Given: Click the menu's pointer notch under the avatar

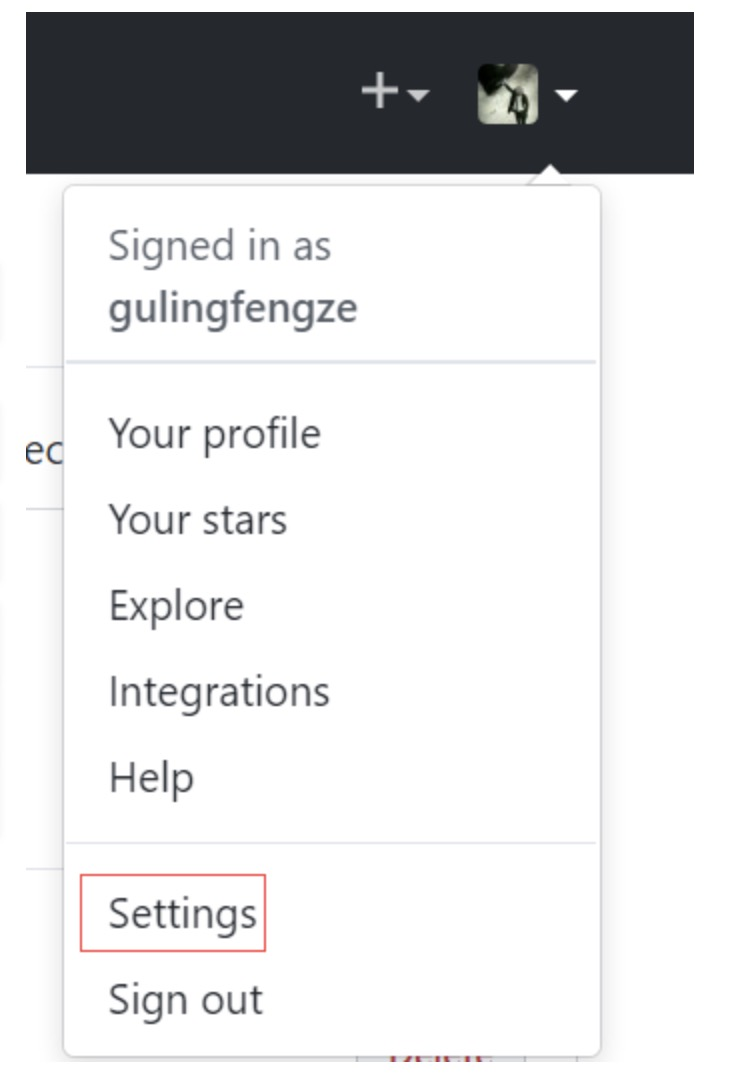Looking at the screenshot, I should pyautogui.click(x=550, y=175).
